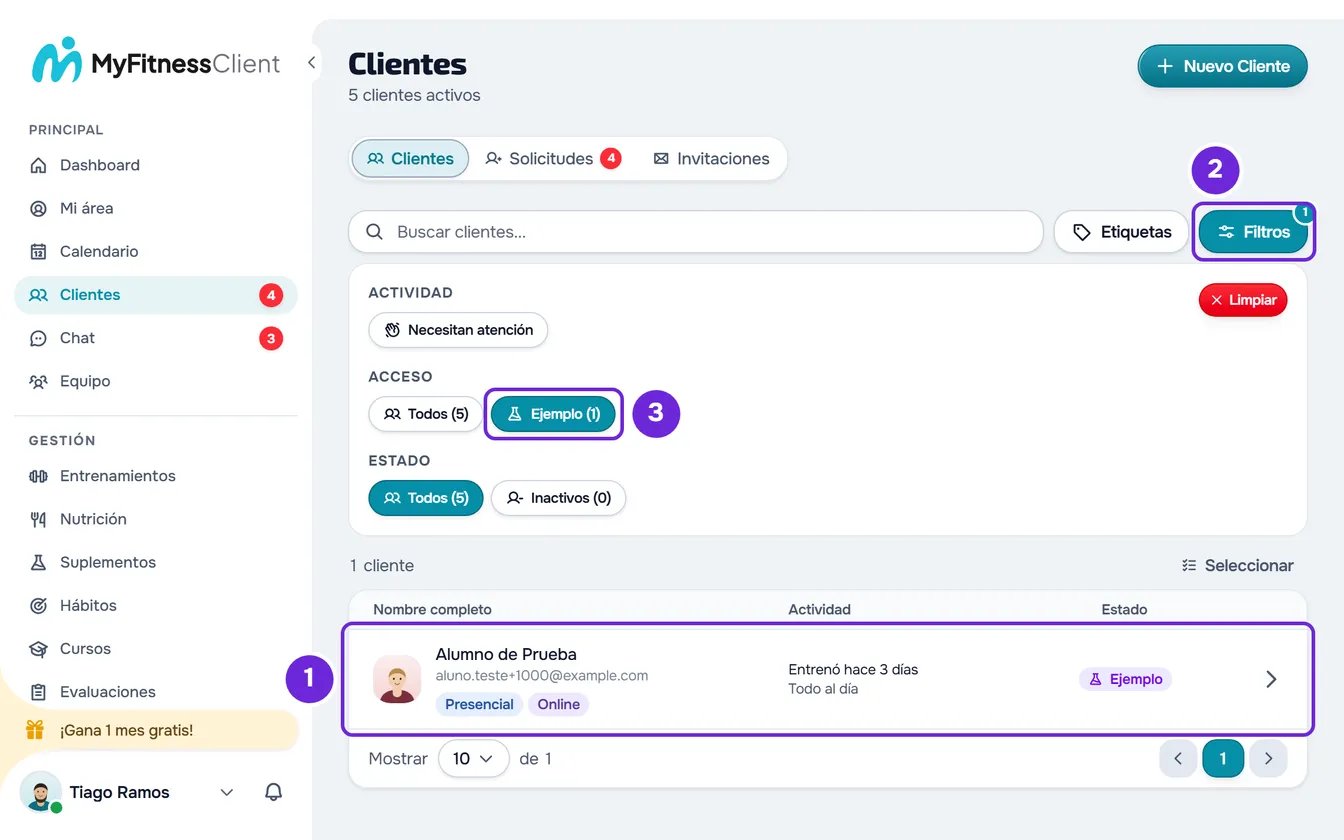Click Alumno de Prueba avatar thumbnail
The image size is (1344, 840).
click(397, 679)
